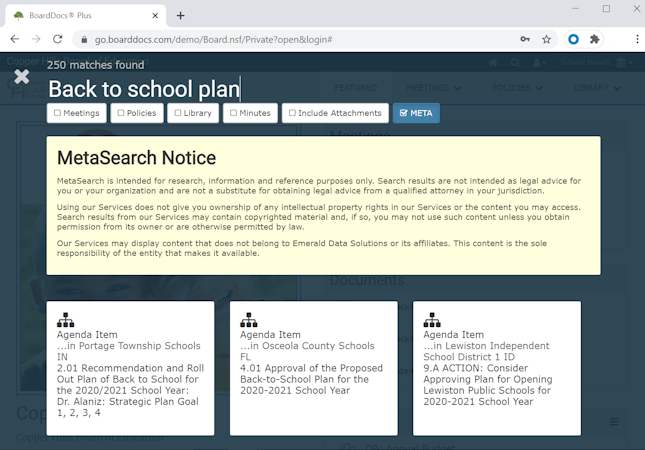Click the browser forward arrow

[x=36, y=39]
